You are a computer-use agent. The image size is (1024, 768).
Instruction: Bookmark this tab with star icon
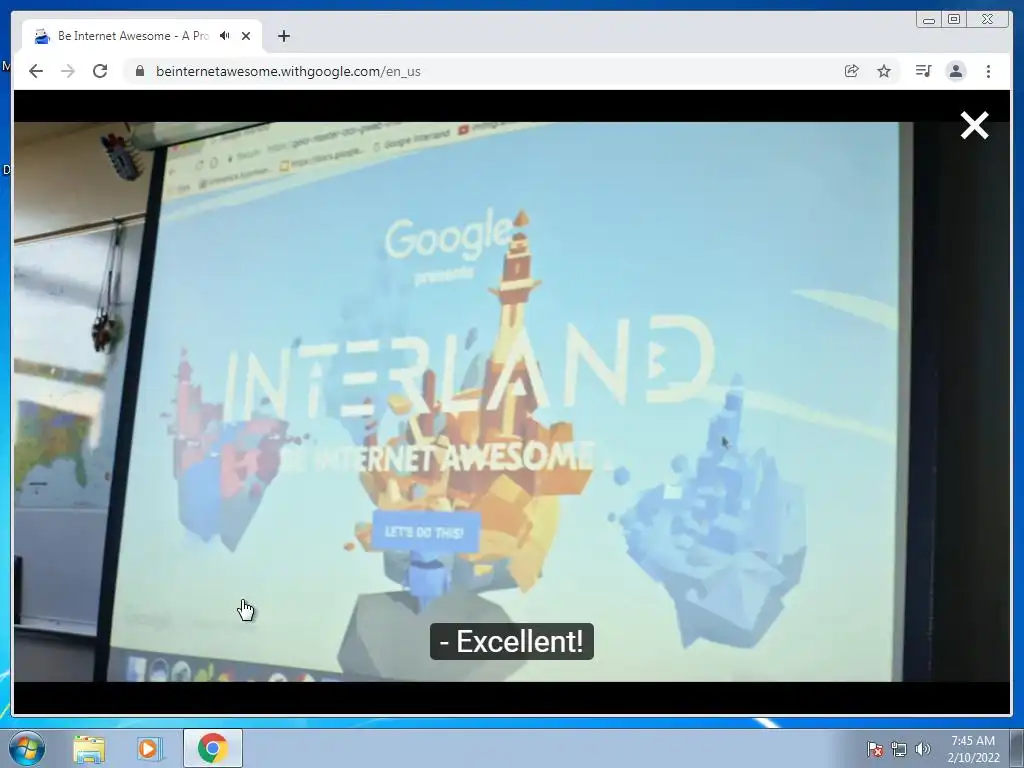(884, 71)
